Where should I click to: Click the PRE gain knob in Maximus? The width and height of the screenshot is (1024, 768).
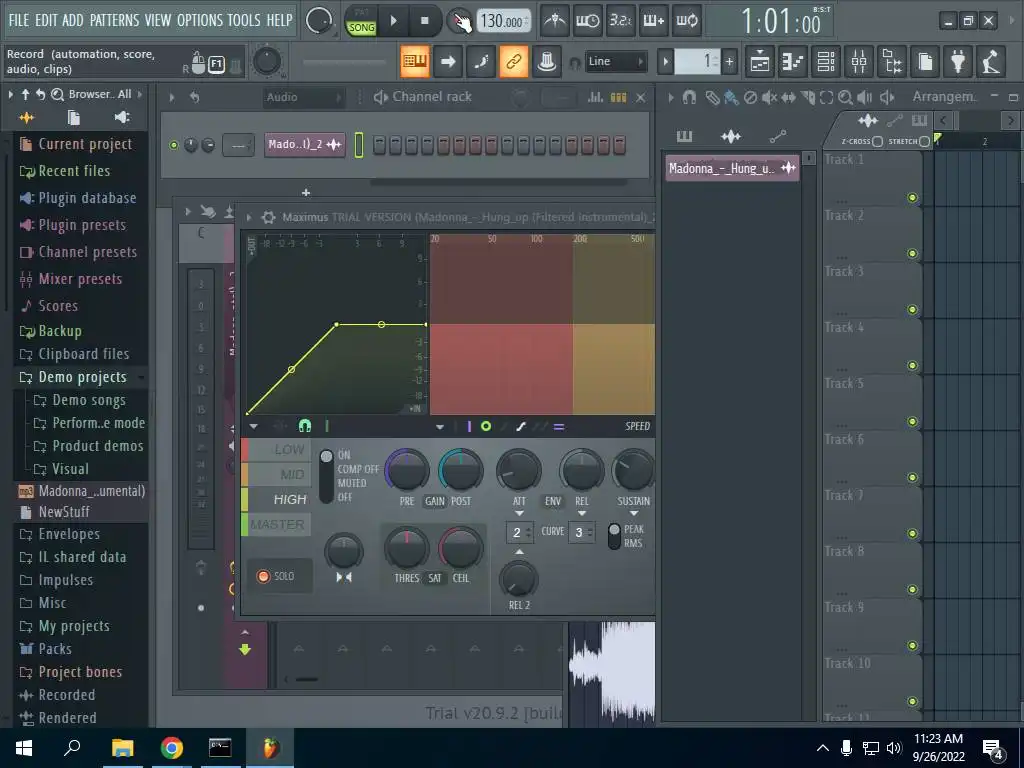[407, 470]
